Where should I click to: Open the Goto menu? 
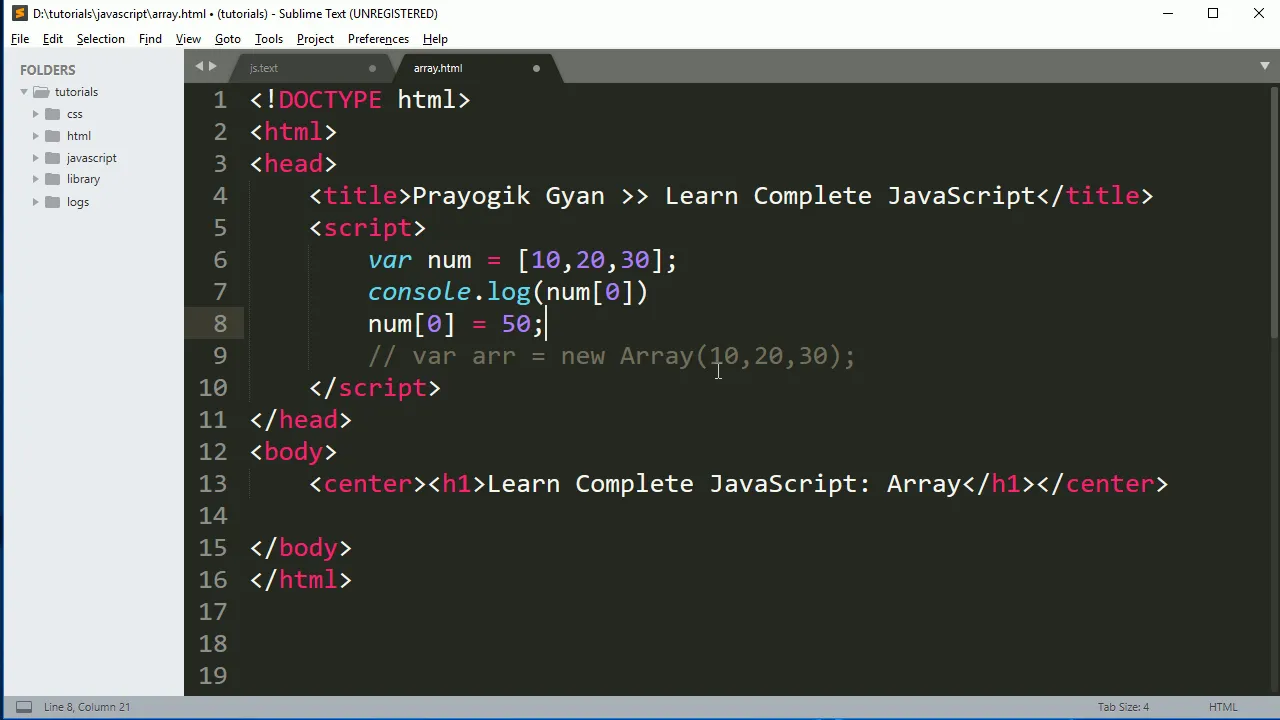[228, 39]
